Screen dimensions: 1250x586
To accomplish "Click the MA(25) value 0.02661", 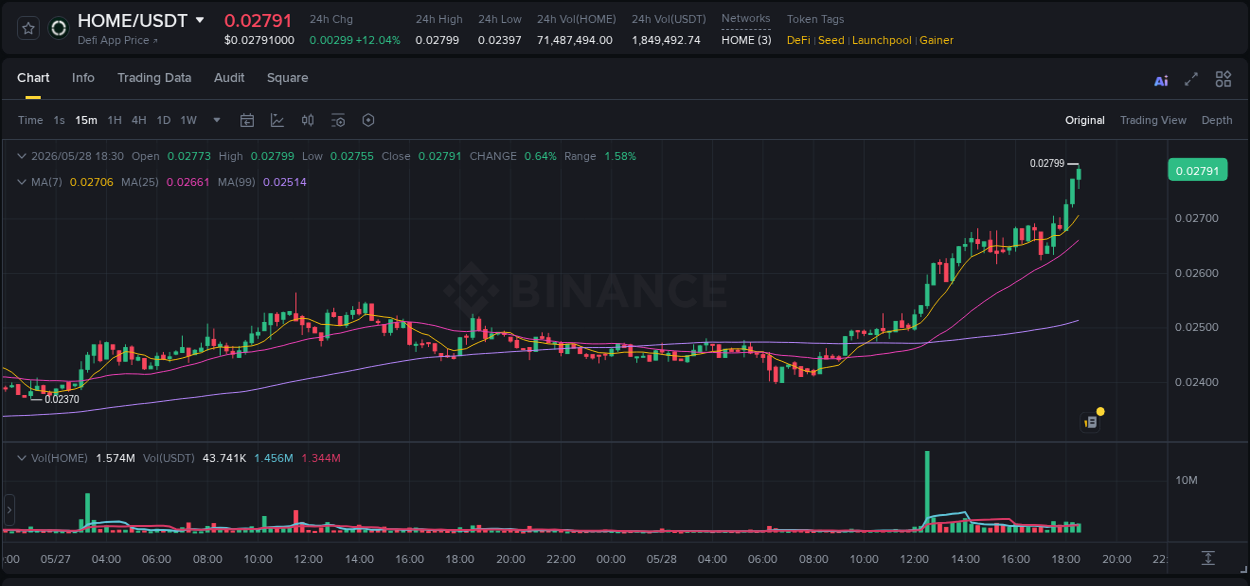I will 188,182.
